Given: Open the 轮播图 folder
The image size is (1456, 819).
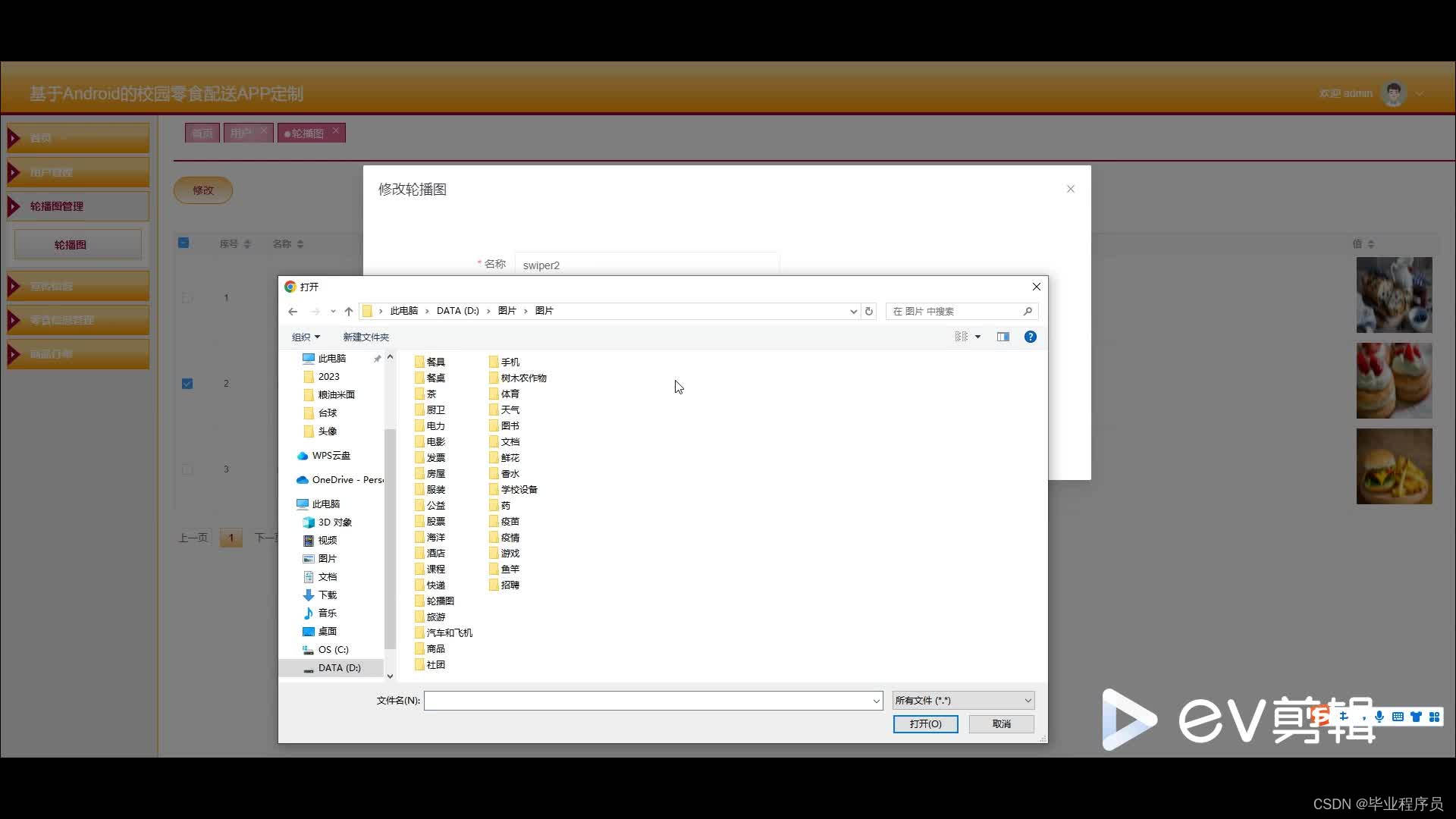Looking at the screenshot, I should pos(439,601).
